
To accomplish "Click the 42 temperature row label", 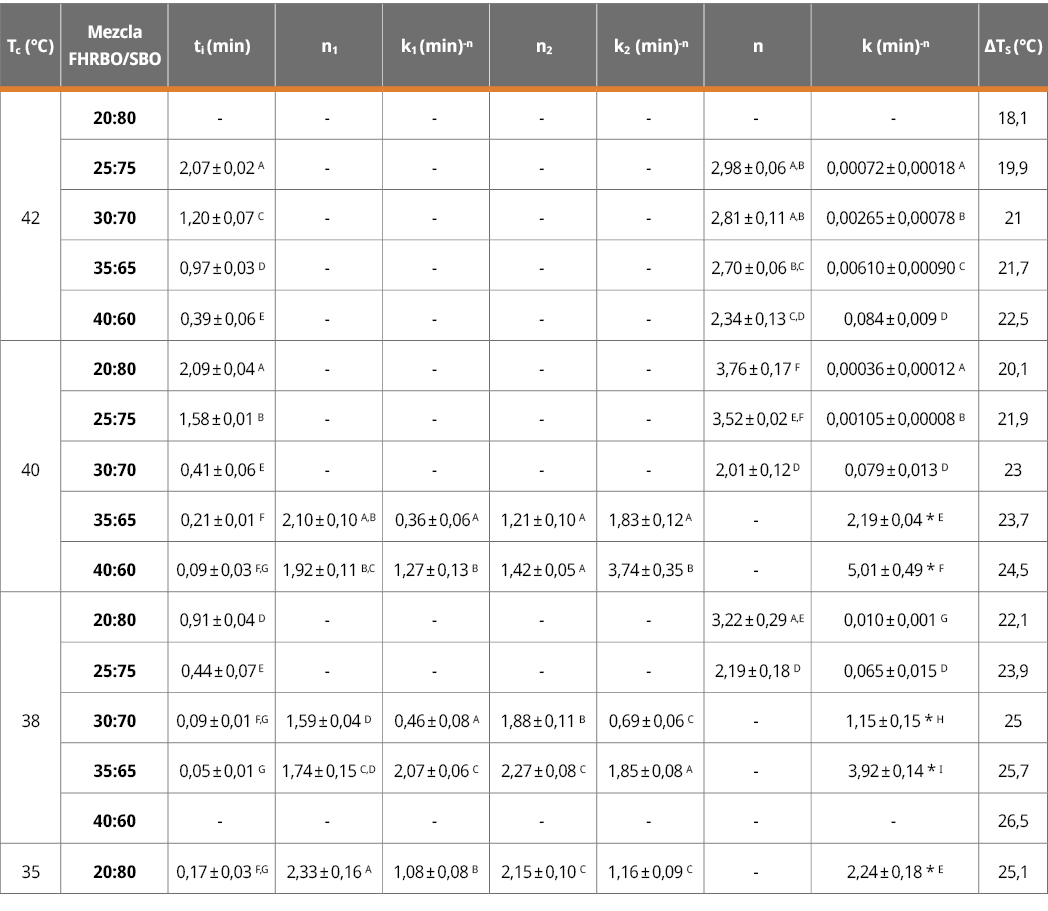I will pyautogui.click(x=30, y=219).
